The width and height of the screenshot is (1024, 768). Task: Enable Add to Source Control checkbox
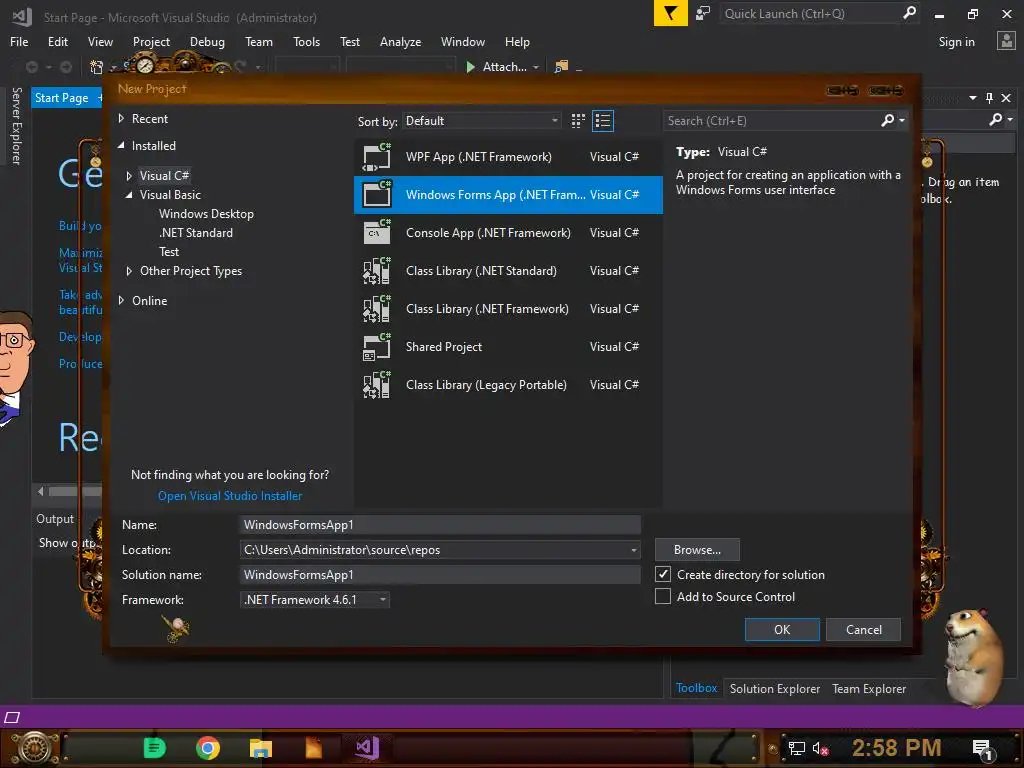pos(663,596)
